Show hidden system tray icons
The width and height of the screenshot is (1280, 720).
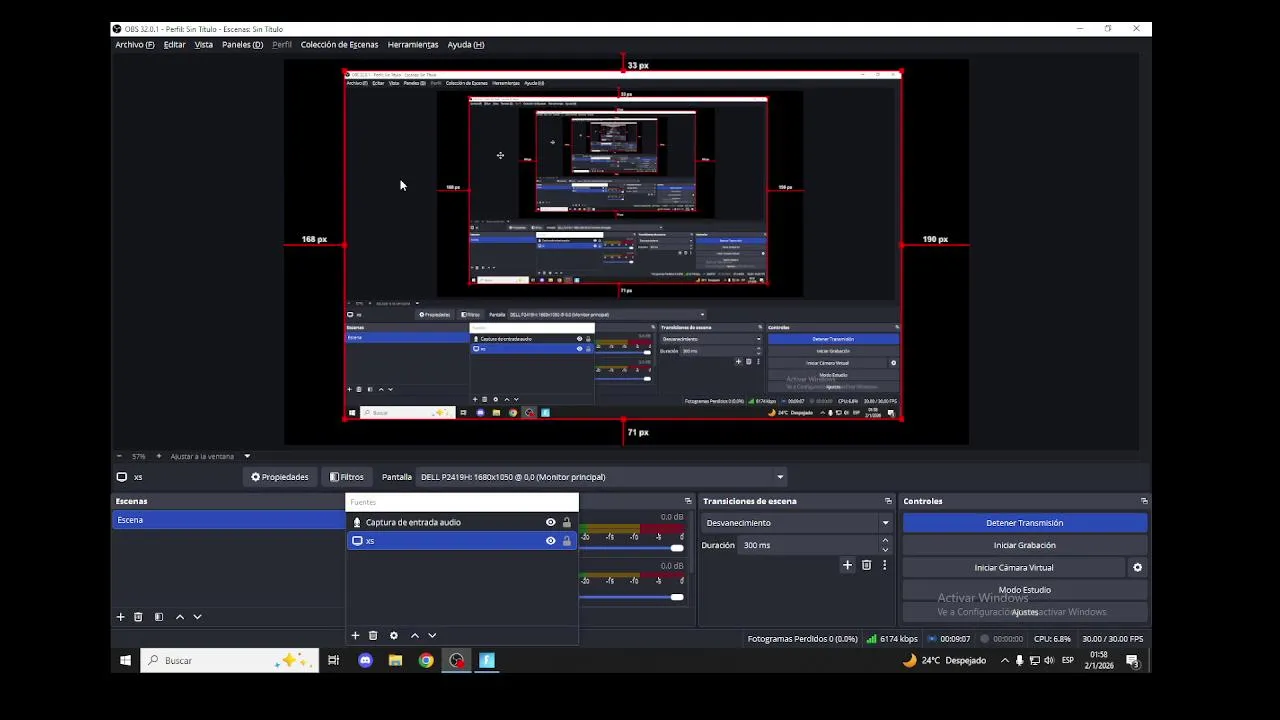tap(1005, 660)
